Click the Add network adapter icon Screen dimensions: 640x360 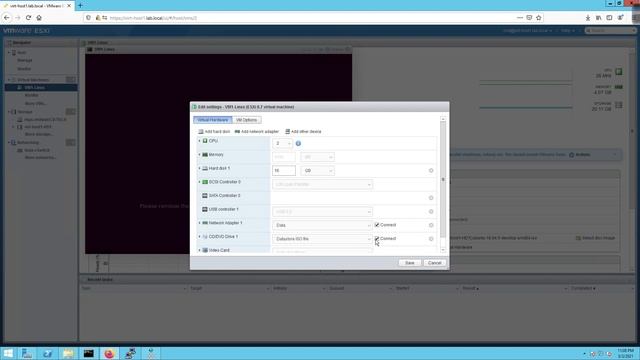(x=237, y=131)
